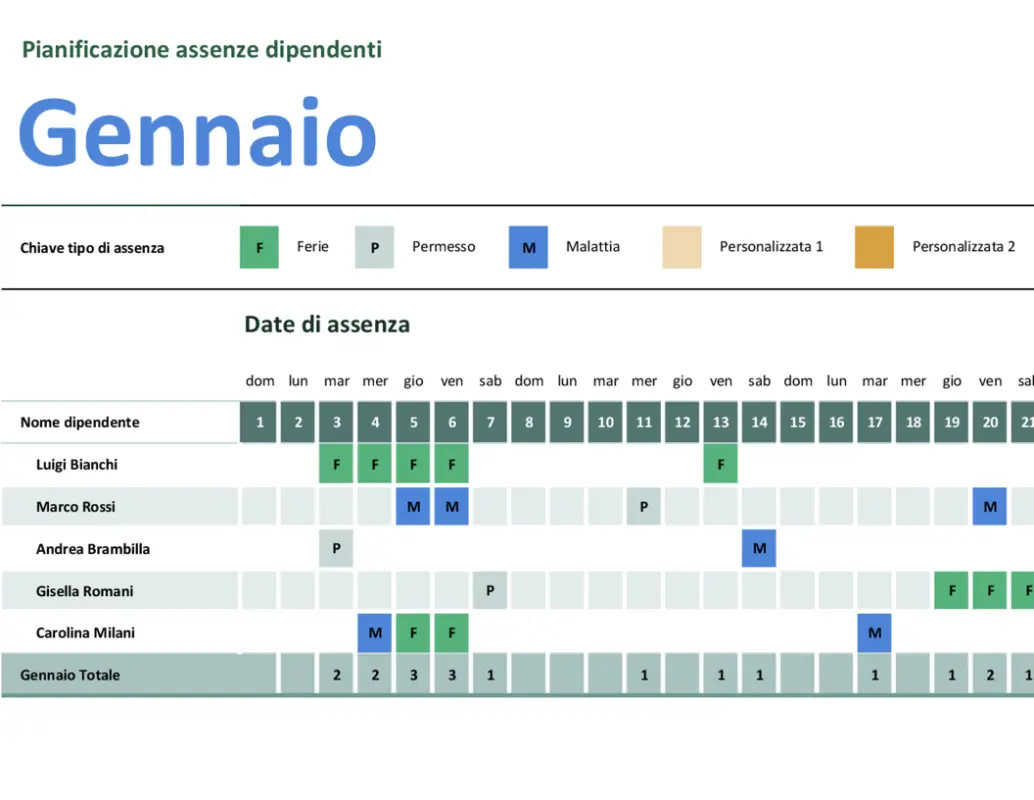Viewport: 1034px width, 800px height.
Task: Select the Nome dipendente header cell
Action: click(119, 422)
